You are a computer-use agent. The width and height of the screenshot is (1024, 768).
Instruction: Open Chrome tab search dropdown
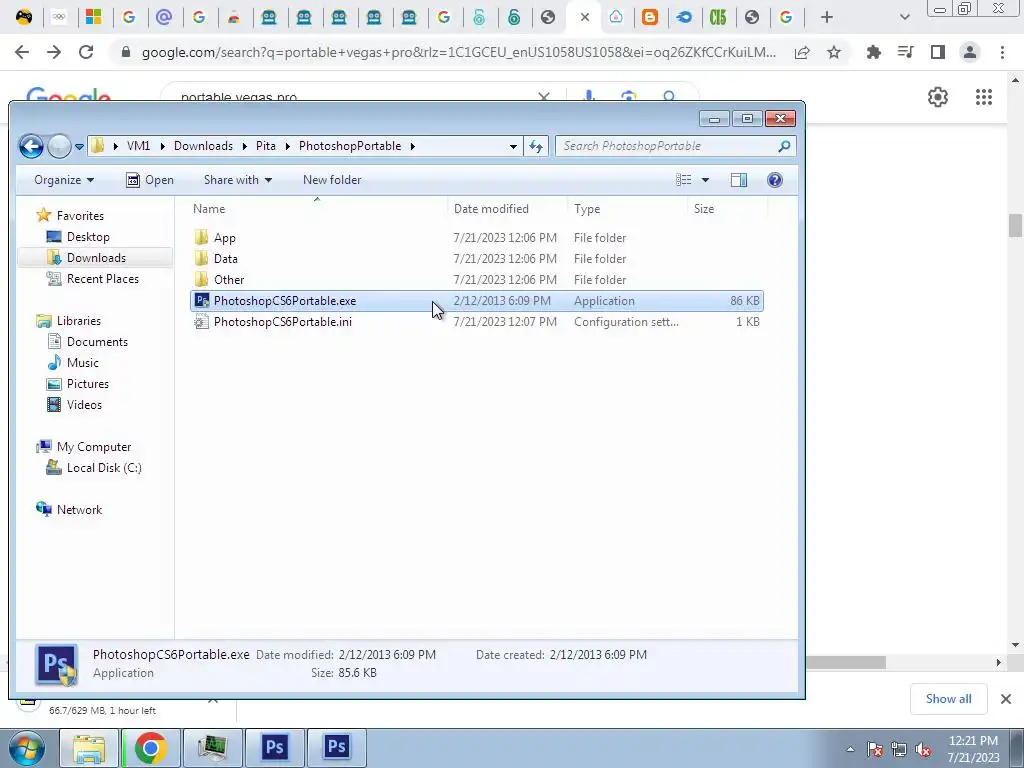click(x=904, y=18)
